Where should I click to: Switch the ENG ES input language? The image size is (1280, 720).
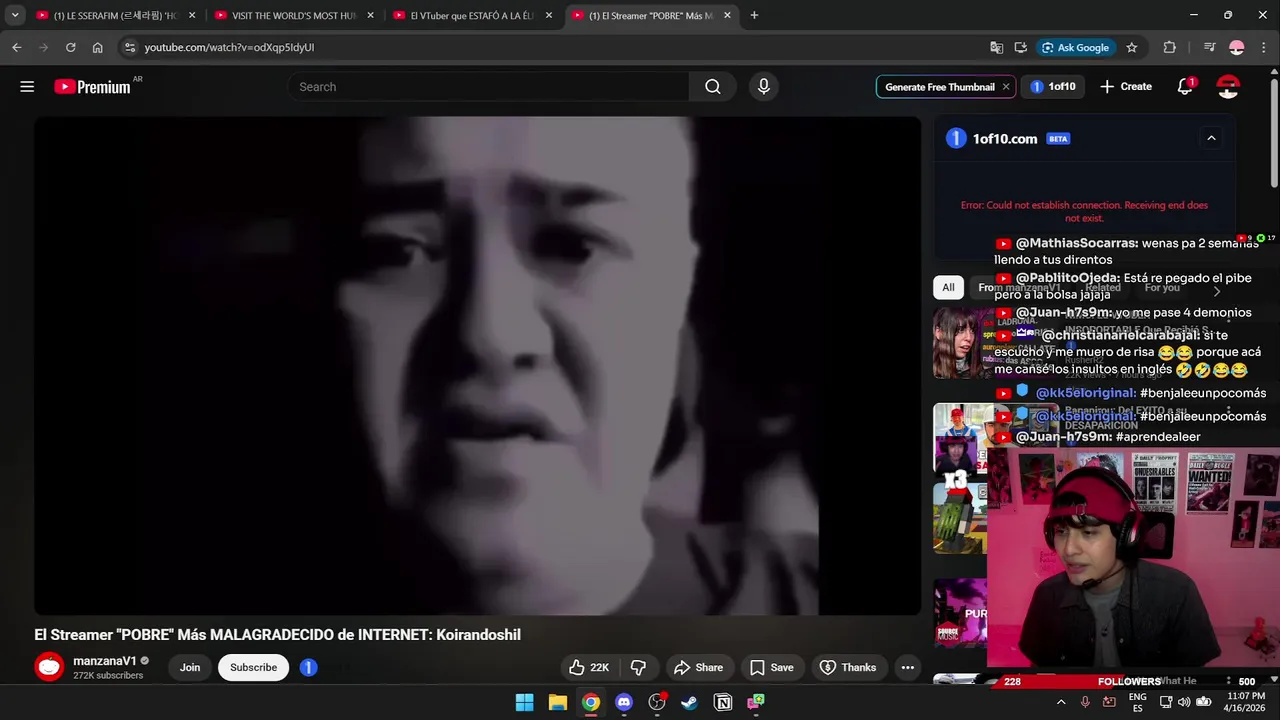click(1138, 702)
